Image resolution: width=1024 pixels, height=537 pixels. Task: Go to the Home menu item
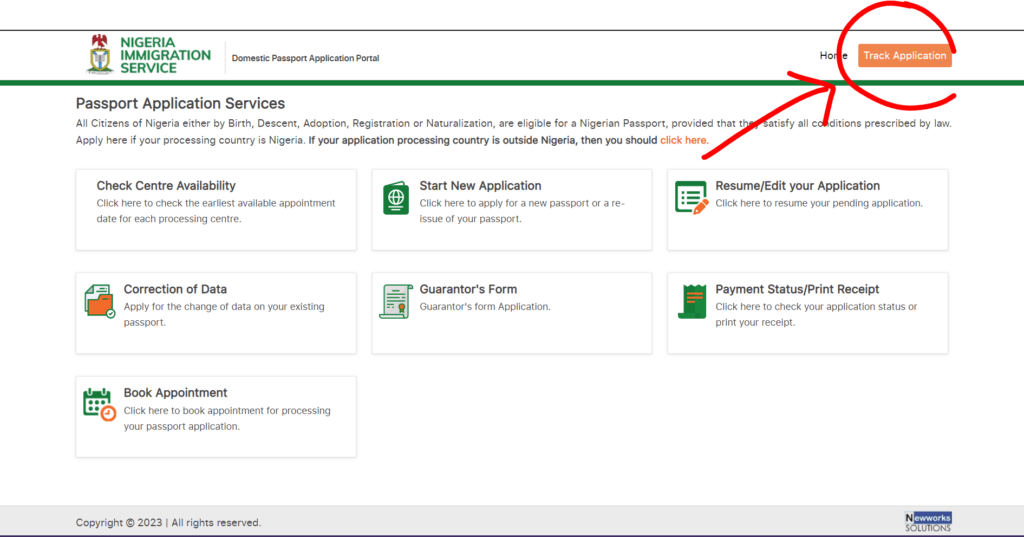pyautogui.click(x=833, y=56)
